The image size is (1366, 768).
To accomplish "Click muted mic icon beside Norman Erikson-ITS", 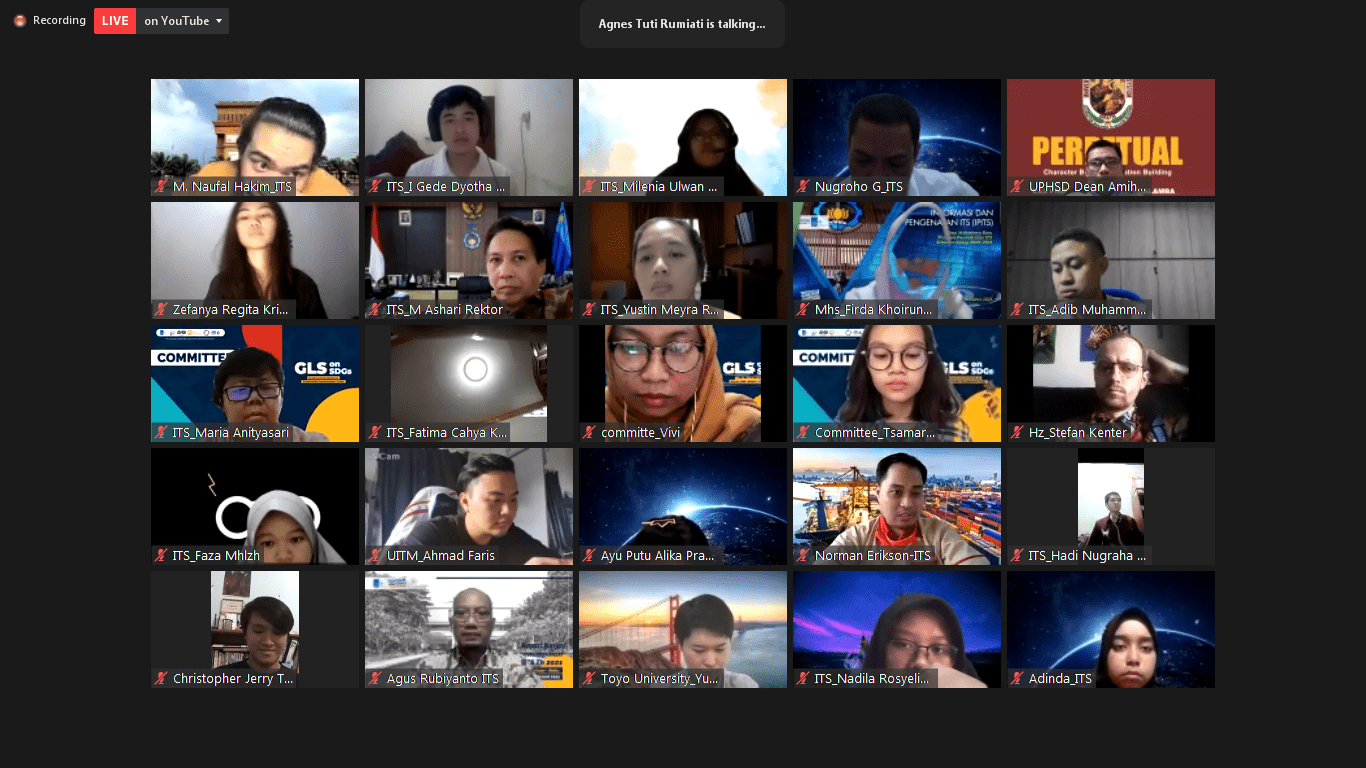I will (x=803, y=556).
